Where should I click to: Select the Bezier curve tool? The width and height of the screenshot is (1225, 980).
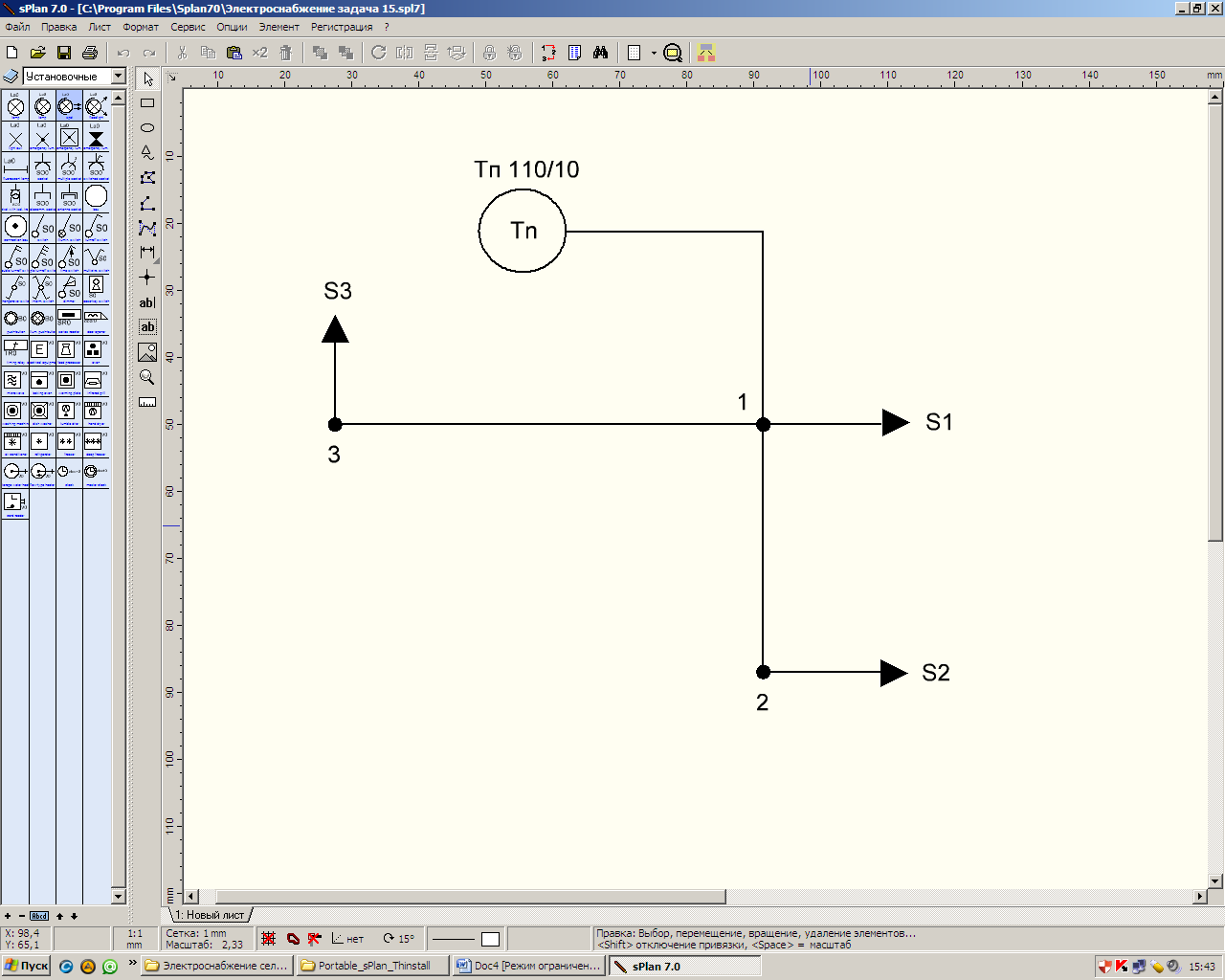tap(147, 228)
